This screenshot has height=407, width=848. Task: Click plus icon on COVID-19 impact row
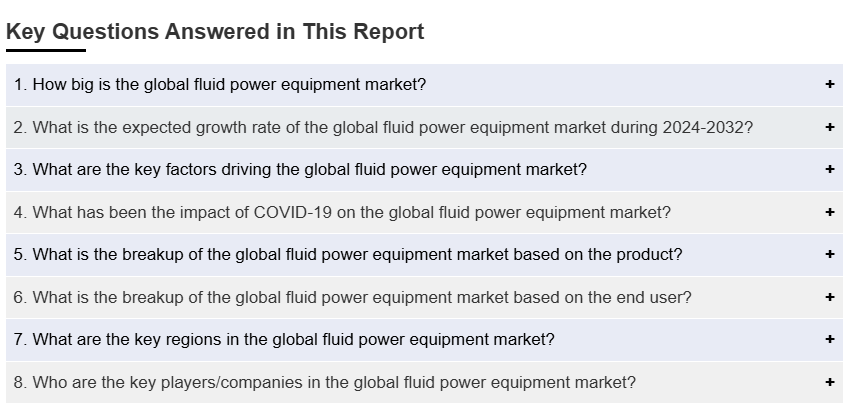tap(829, 212)
